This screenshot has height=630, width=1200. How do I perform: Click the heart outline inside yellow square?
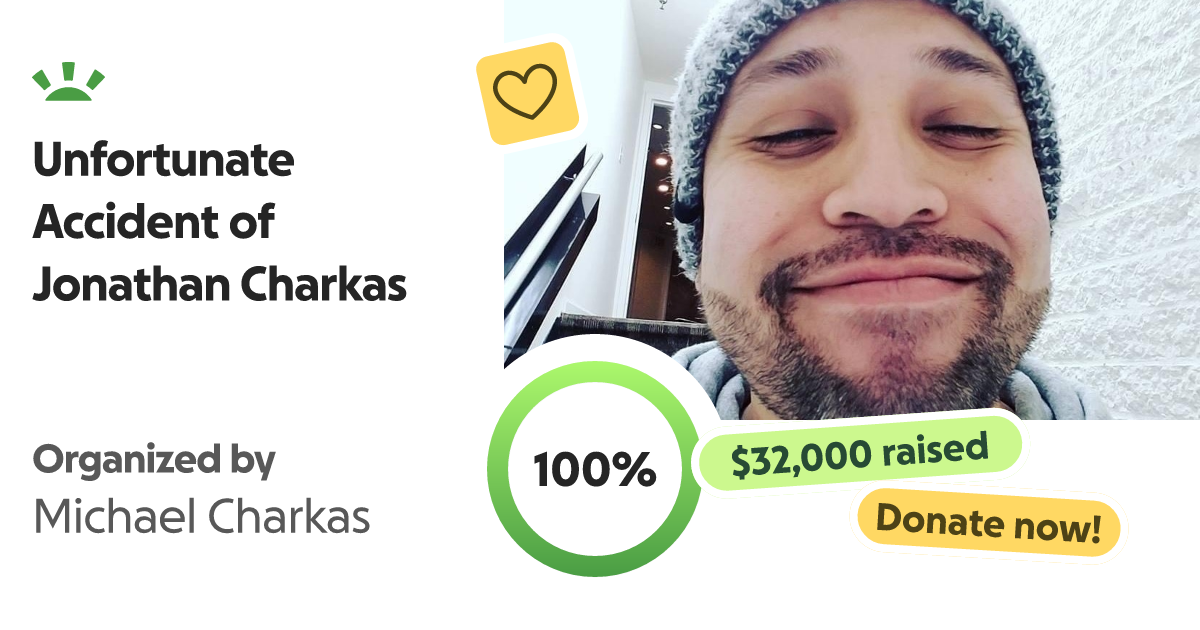tap(526, 92)
